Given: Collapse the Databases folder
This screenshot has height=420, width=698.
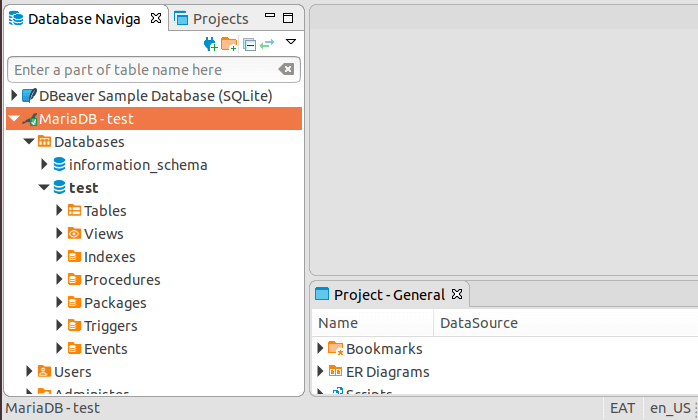Looking at the screenshot, I should click(x=29, y=142).
